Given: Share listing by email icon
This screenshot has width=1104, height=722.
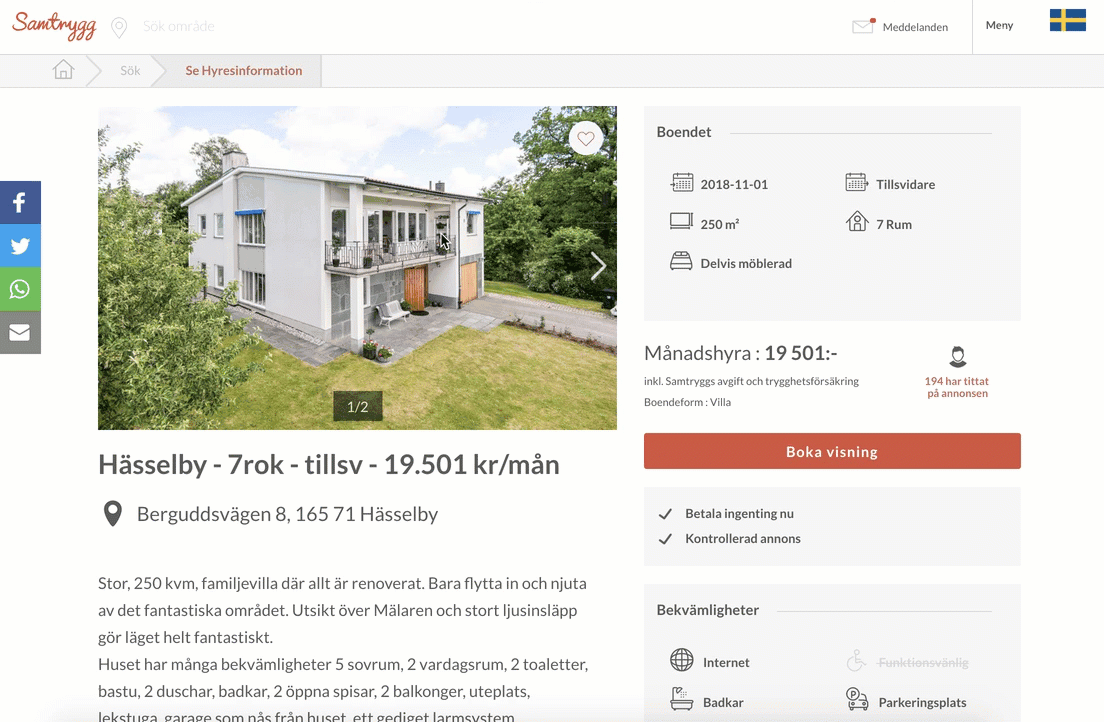Looking at the screenshot, I should coord(20,332).
